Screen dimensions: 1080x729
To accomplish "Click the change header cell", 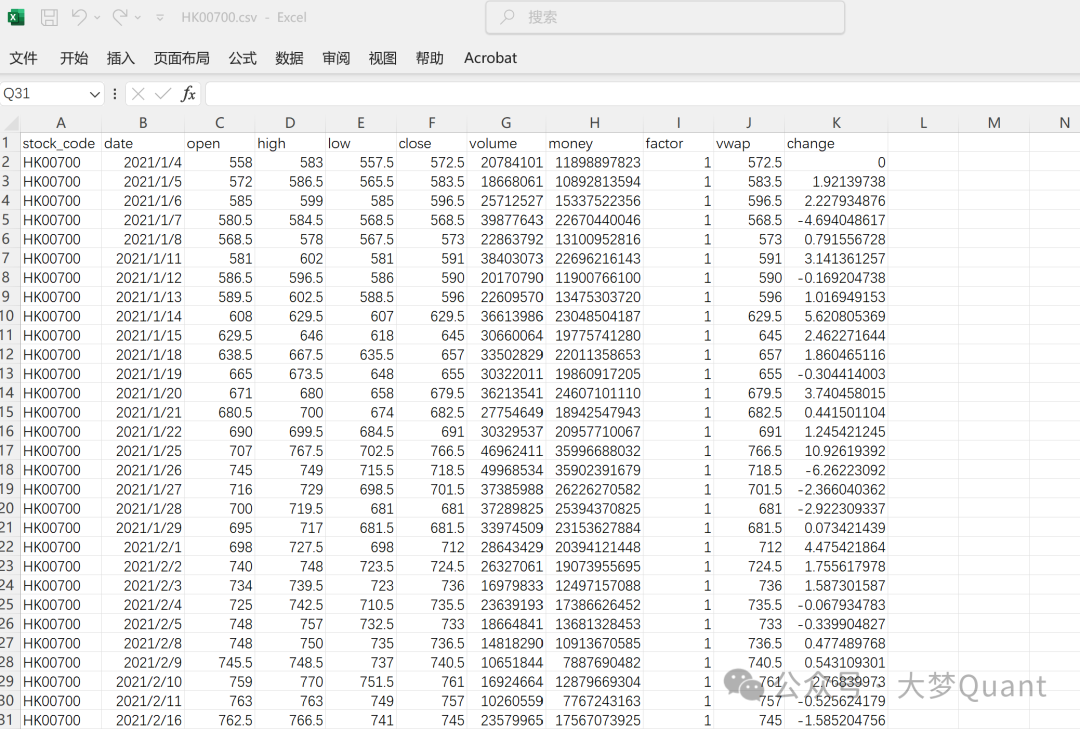I will [836, 143].
